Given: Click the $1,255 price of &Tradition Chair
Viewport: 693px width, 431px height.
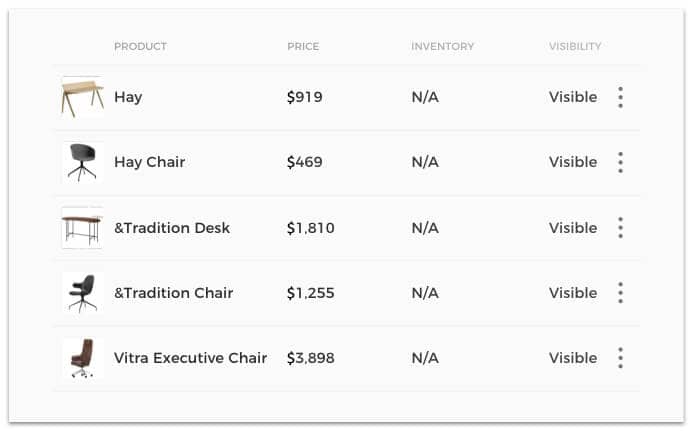Looking at the screenshot, I should [310, 293].
